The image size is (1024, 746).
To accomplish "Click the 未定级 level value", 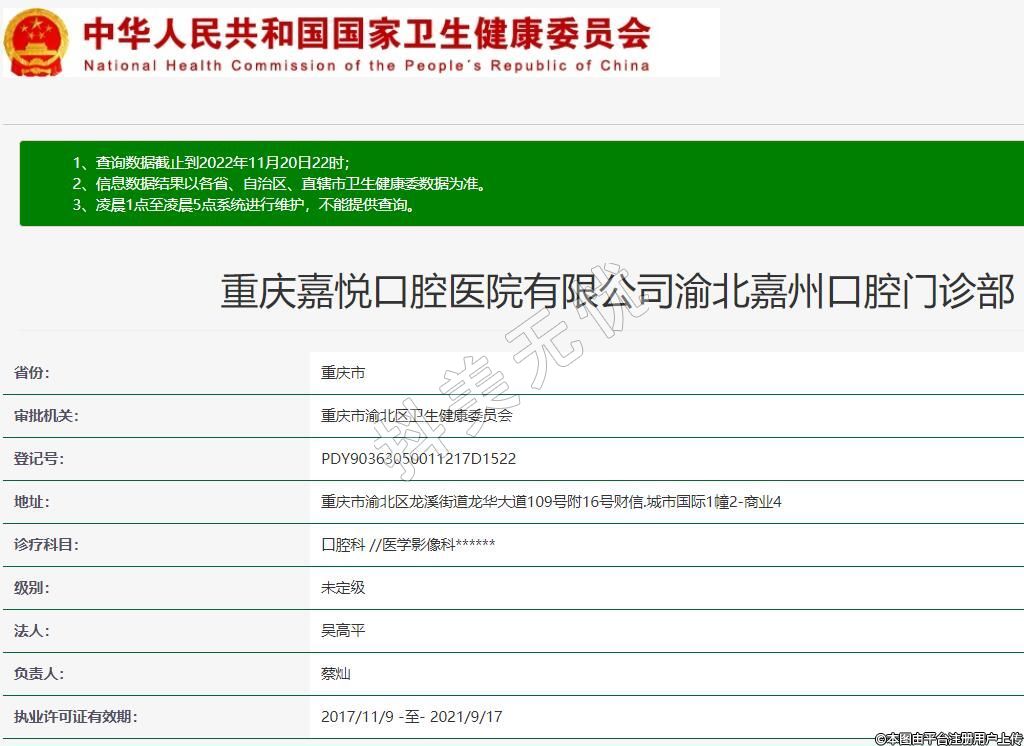I will (343, 588).
